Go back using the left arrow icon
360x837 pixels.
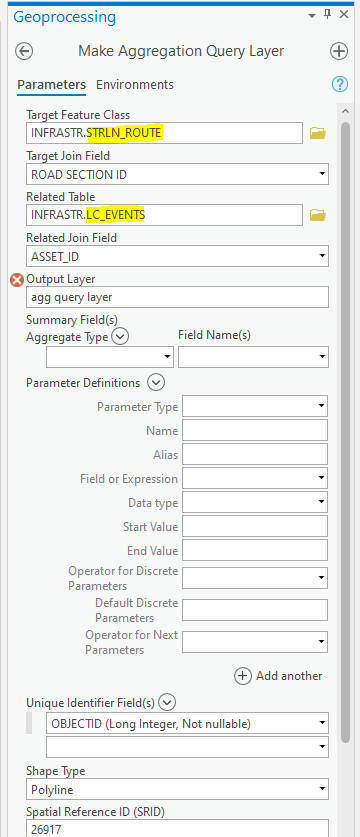pos(25,51)
